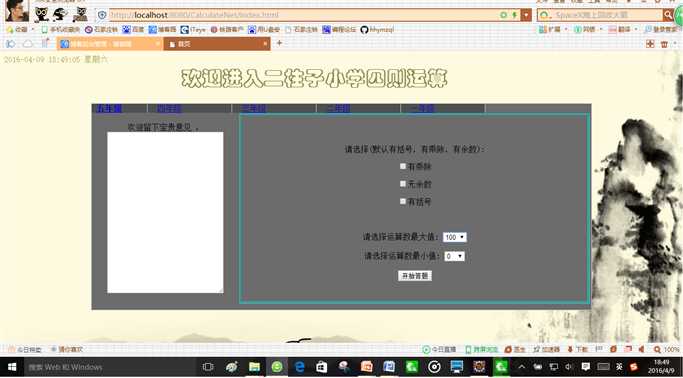Viewport: 683px width, 378px height.
Task: Open the 翻译 translate dropdown
Action: pos(623,30)
